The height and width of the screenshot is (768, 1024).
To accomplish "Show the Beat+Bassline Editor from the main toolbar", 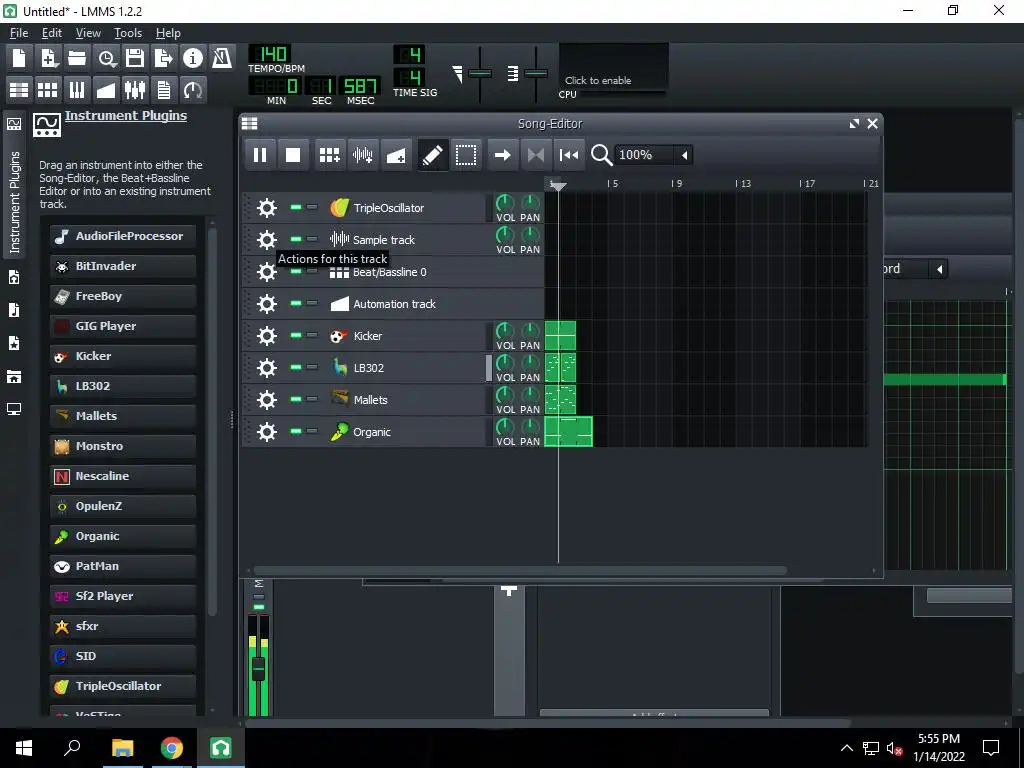I will coord(48,89).
